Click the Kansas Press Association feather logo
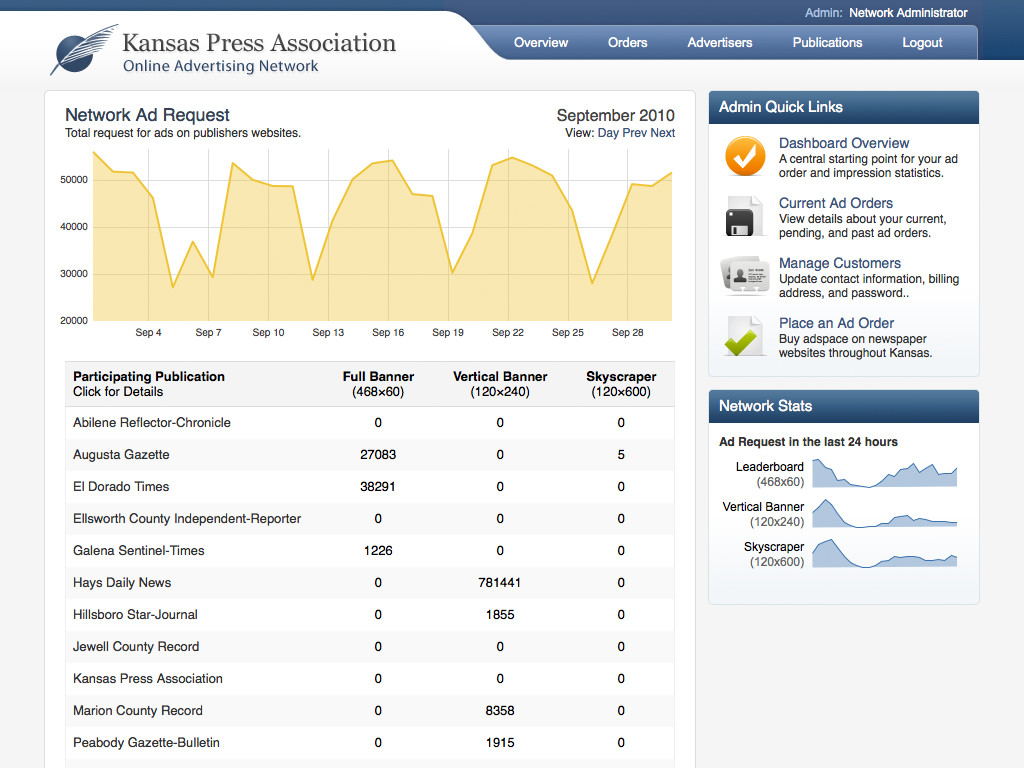This screenshot has height=768, width=1024. click(x=84, y=49)
